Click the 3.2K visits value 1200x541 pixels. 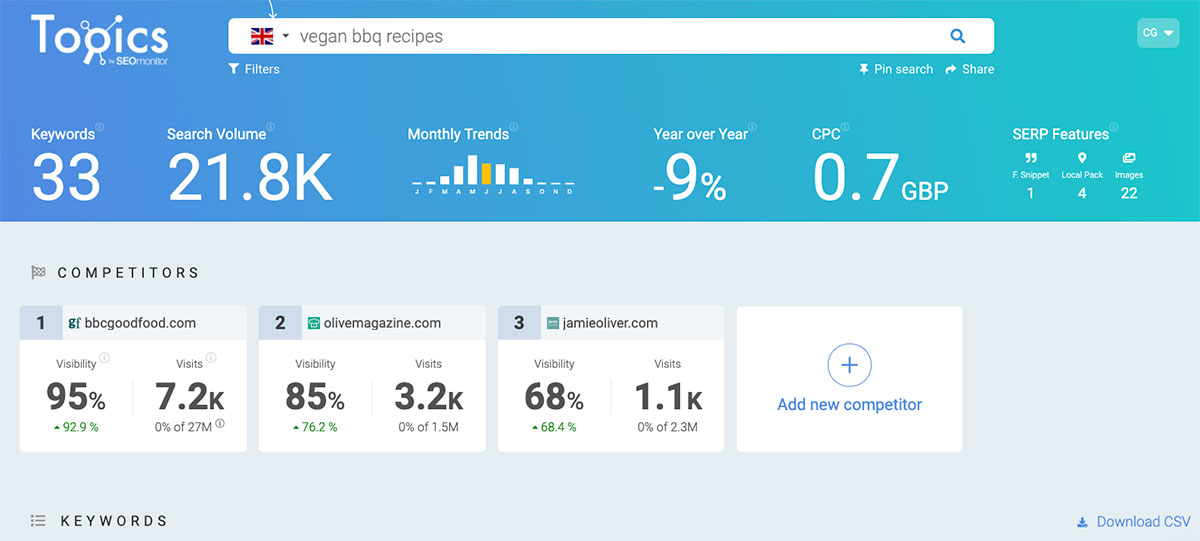pyautogui.click(x=429, y=397)
